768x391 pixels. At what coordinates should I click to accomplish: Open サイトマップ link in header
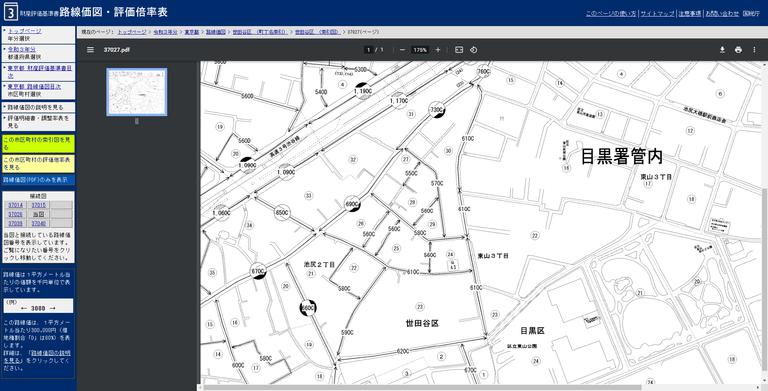[x=657, y=14]
